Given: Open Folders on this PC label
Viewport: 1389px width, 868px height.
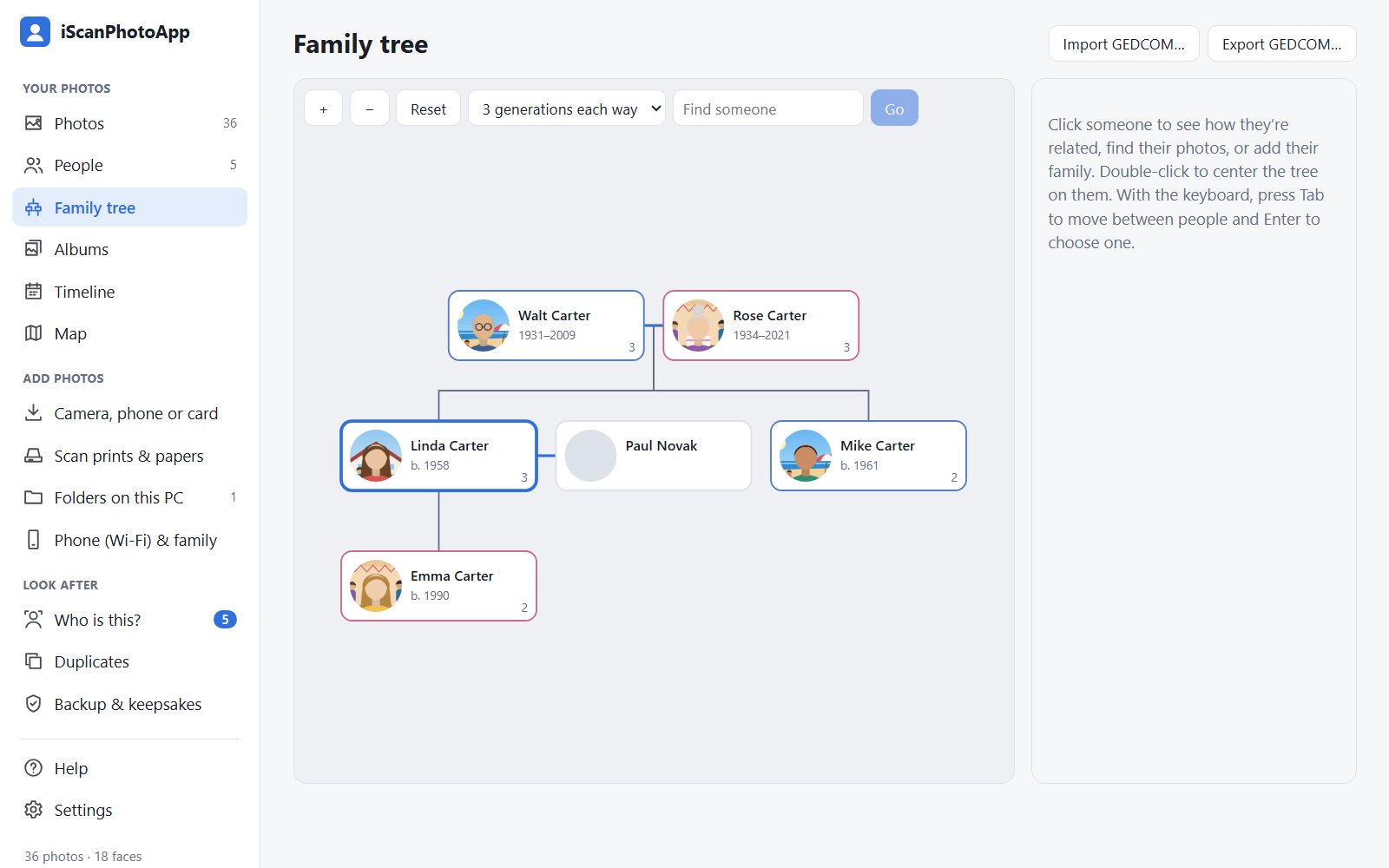Looking at the screenshot, I should (x=119, y=497).
